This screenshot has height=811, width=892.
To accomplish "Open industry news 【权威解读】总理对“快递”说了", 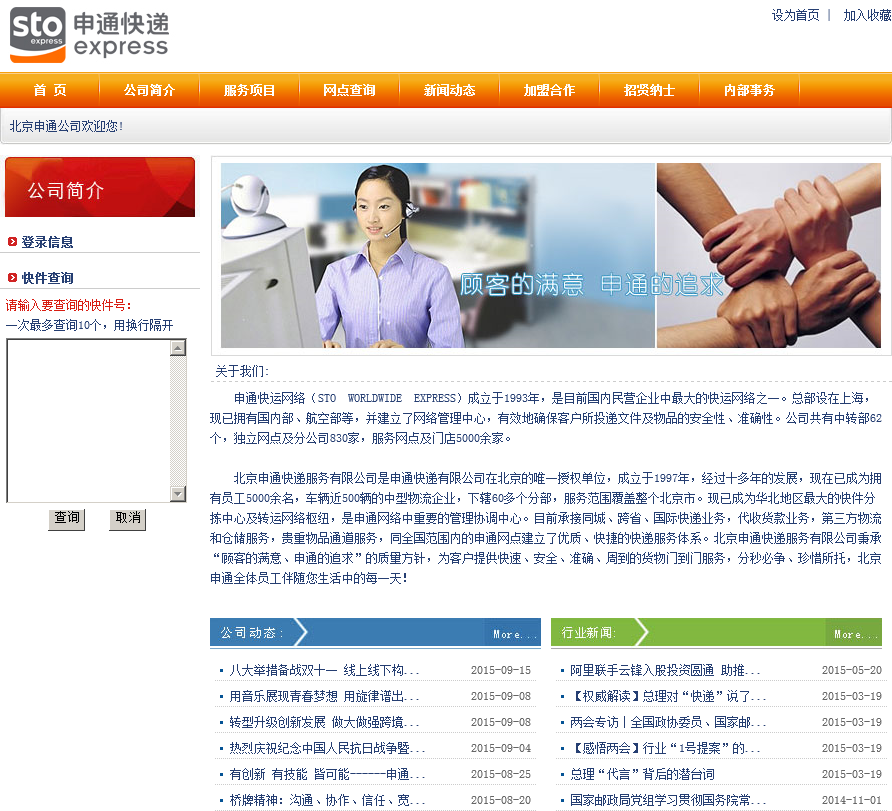I will pyautogui.click(x=668, y=696).
